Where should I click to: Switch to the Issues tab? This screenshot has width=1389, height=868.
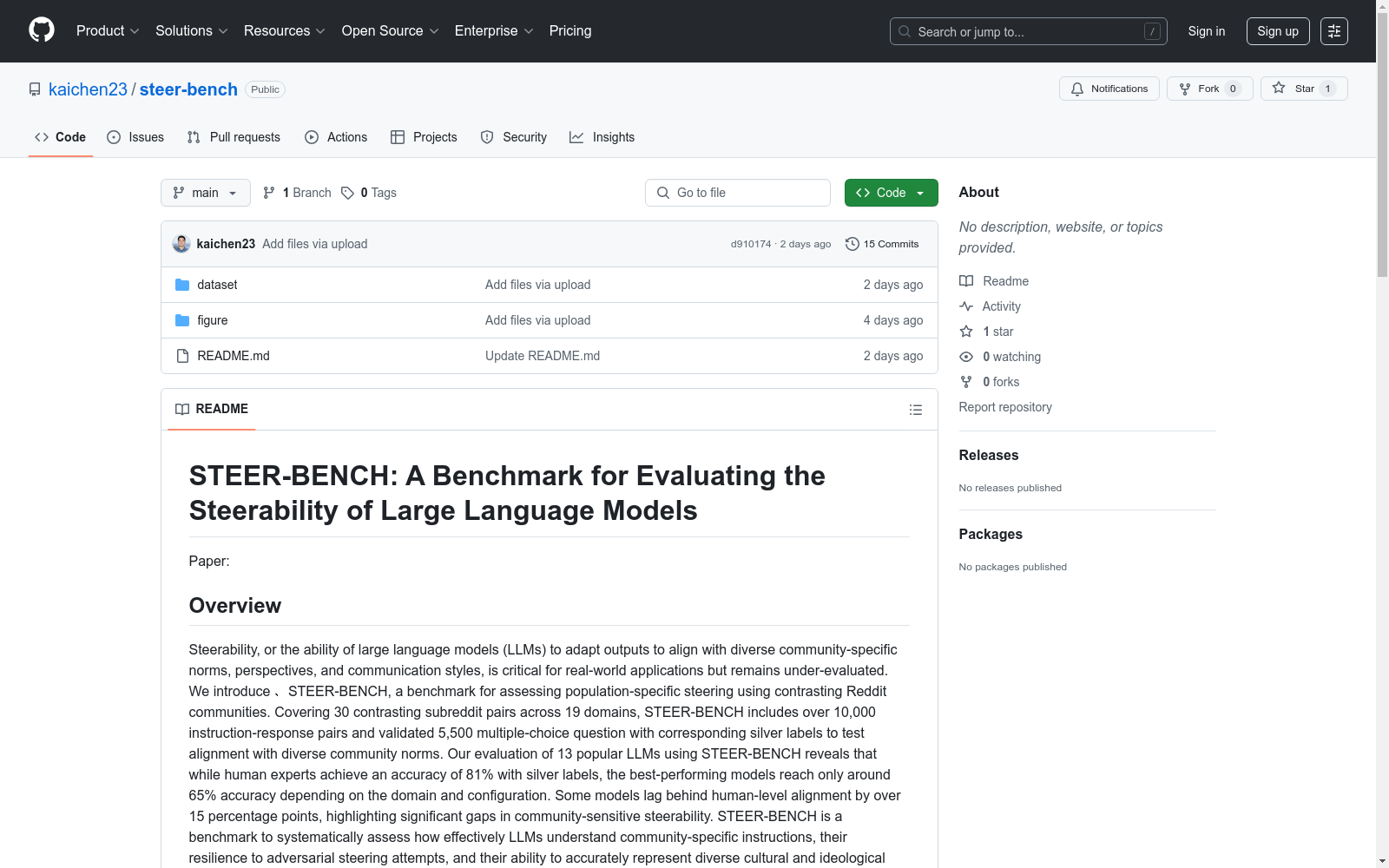pos(135,137)
